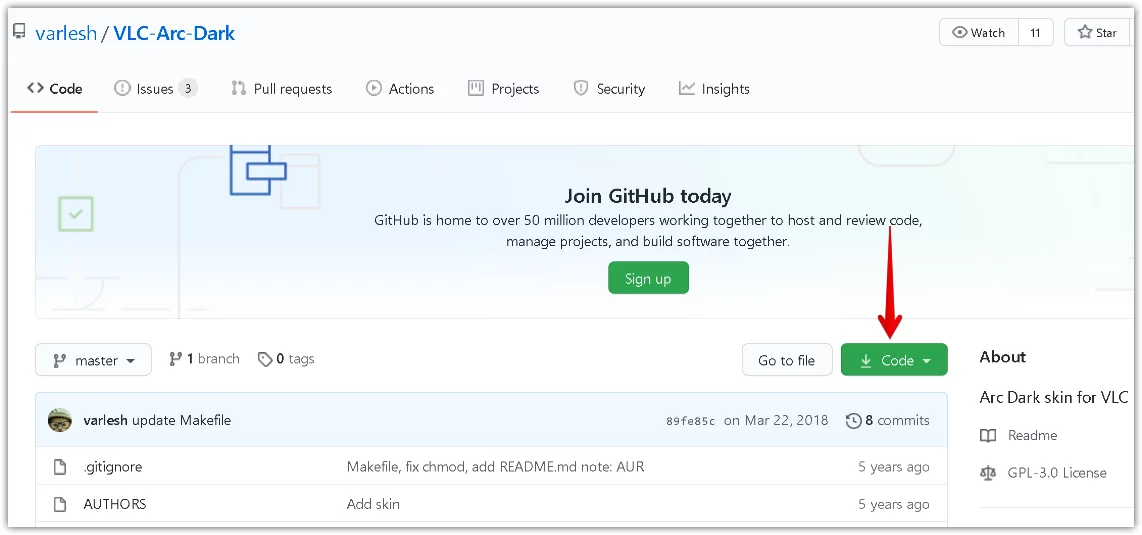Open the Actions tab
Screen dimensions: 1142x535
(x=400, y=89)
